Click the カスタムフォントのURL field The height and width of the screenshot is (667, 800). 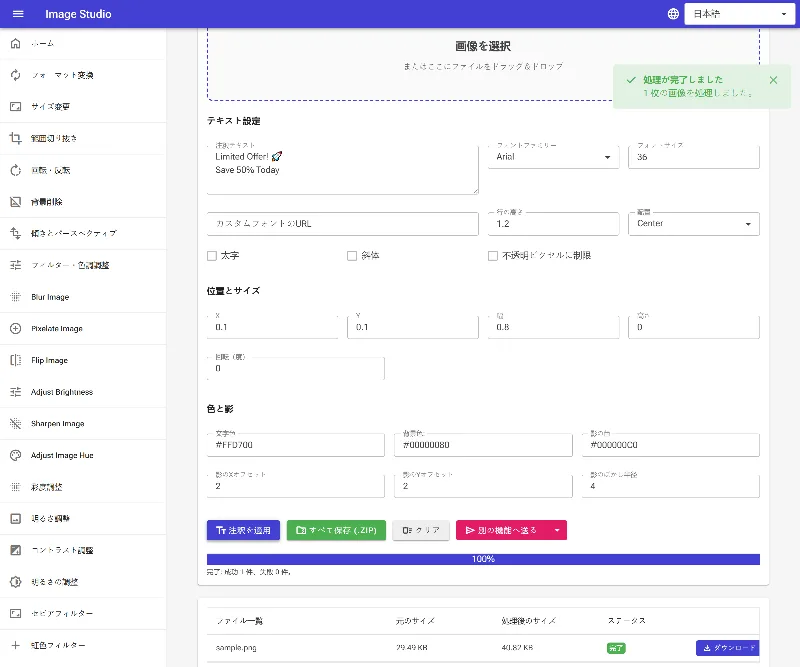[342, 224]
